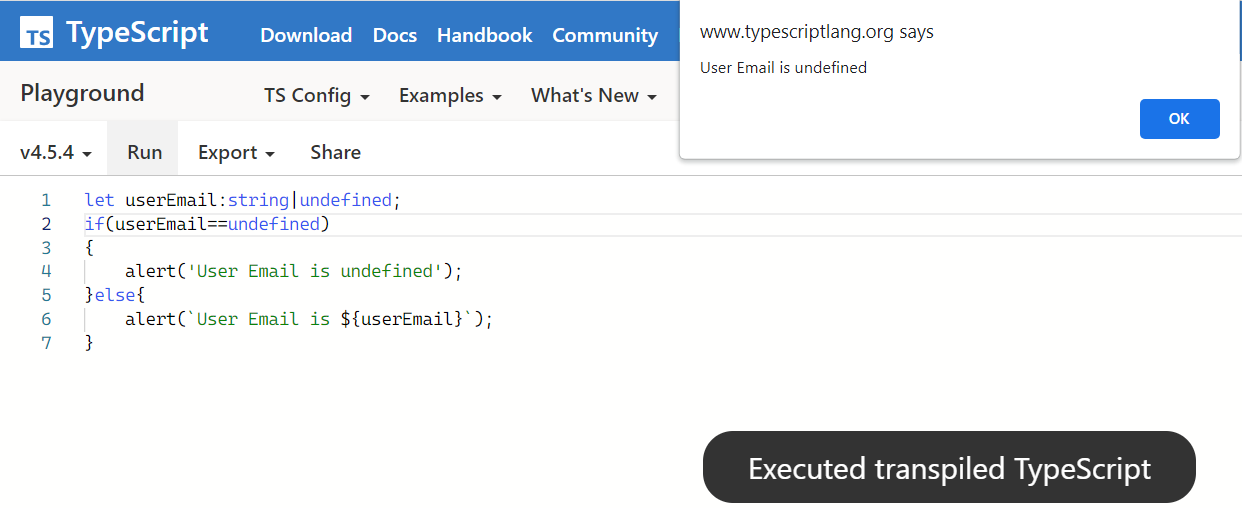This screenshot has height=508, width=1242.
Task: Place cursor in the if(userEmail==undefined) line
Action: 207,224
